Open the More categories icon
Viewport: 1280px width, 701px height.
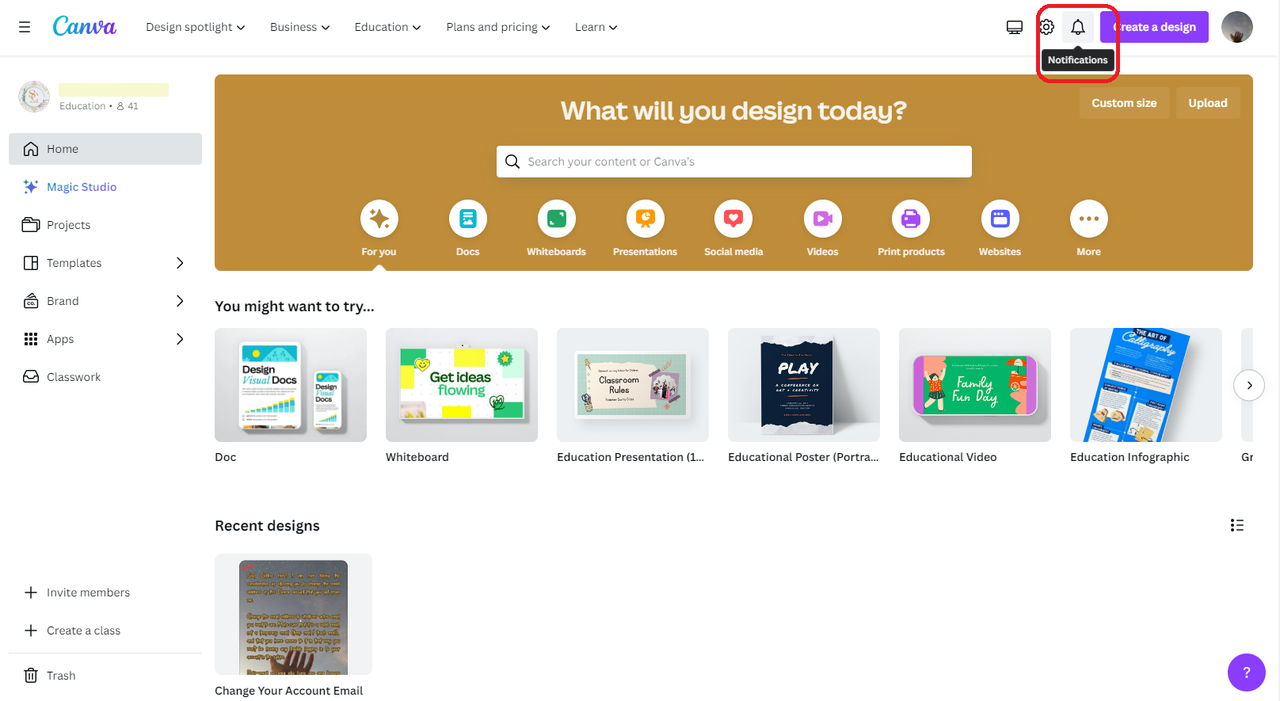tap(1089, 218)
